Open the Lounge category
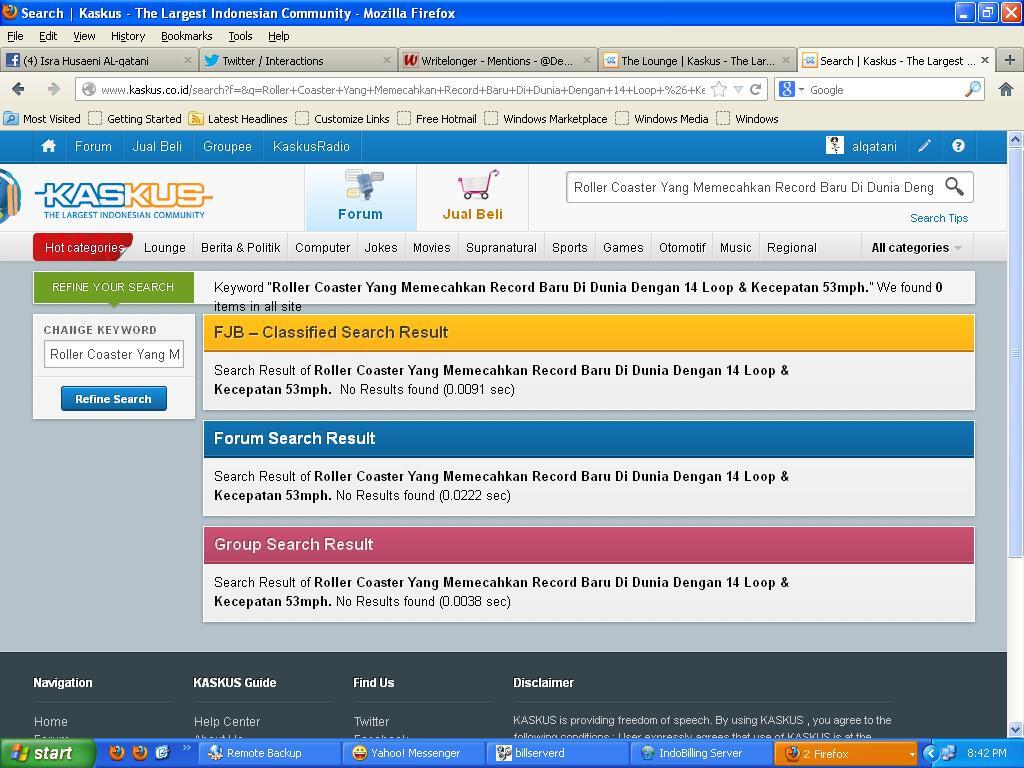 pos(165,248)
